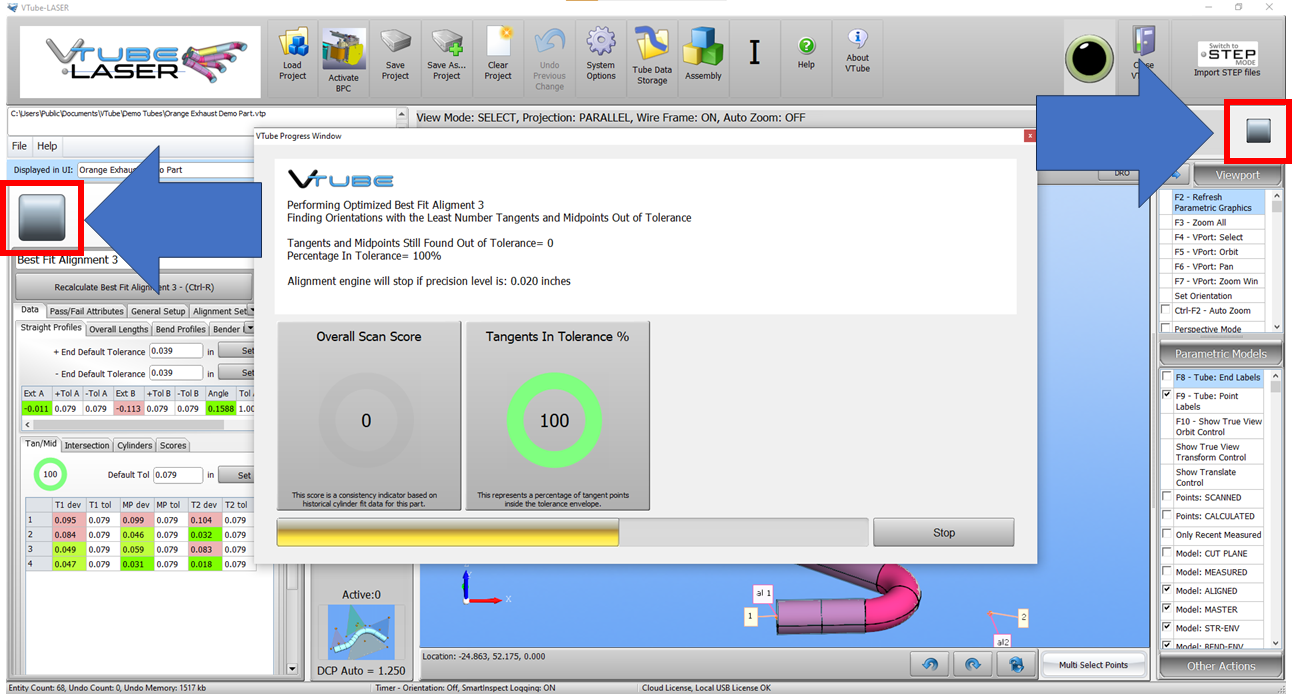Enable Model: CUT PLANE checkbox

coord(1166,553)
